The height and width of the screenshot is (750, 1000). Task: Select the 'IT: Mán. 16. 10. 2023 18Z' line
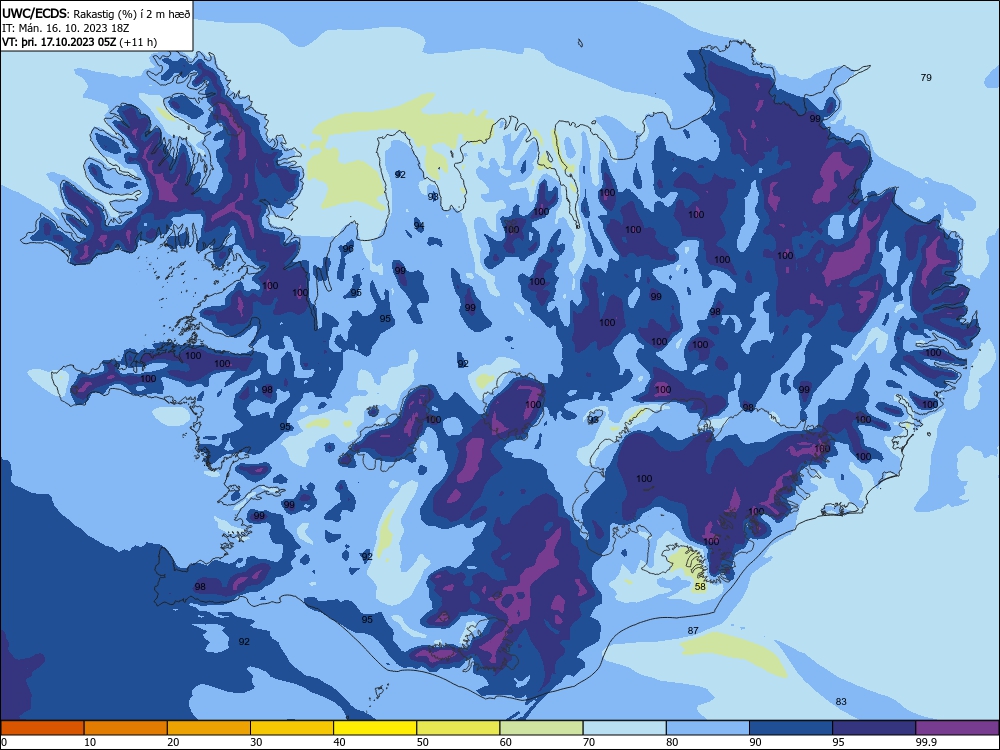[x=66, y=28]
